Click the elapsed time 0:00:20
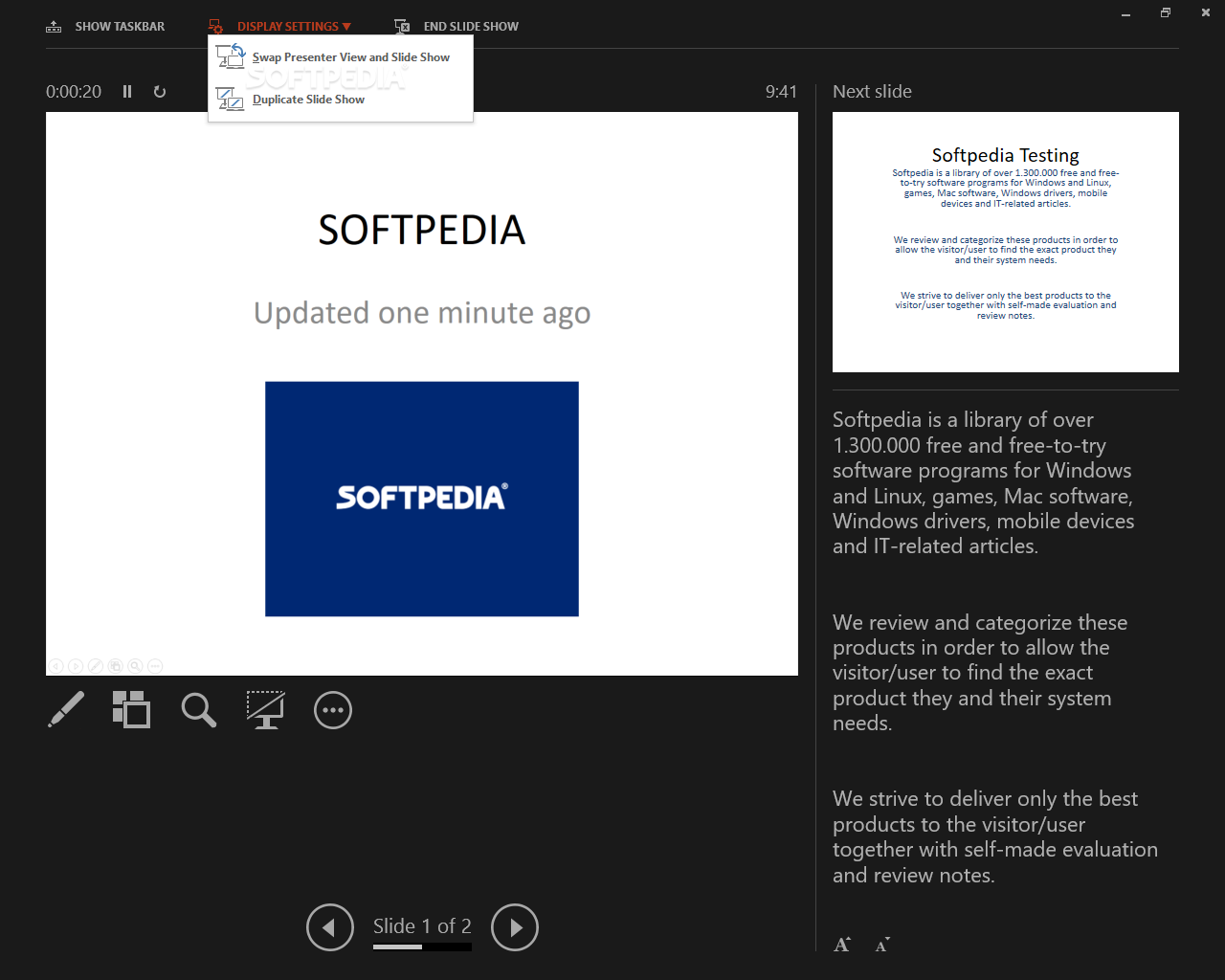 click(74, 92)
